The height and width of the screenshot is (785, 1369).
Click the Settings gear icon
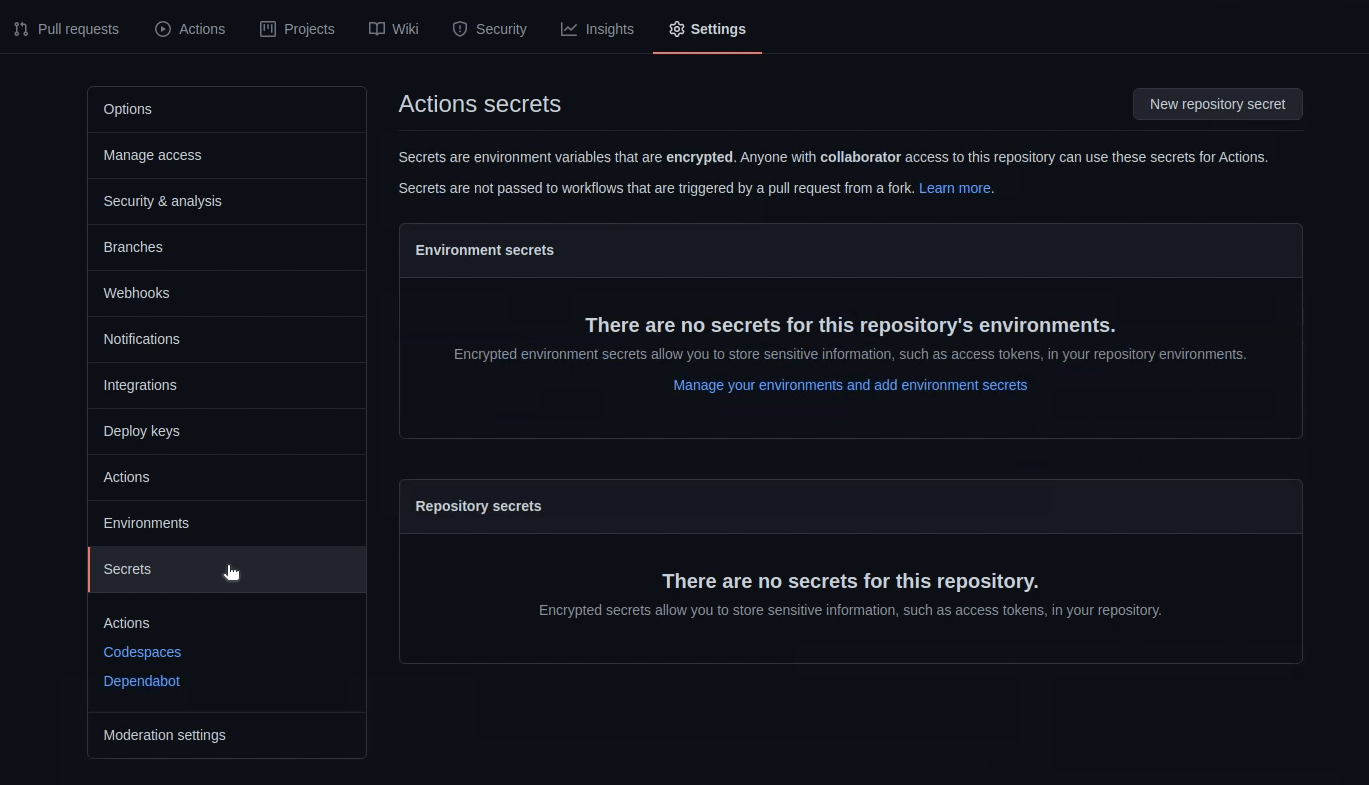(677, 29)
